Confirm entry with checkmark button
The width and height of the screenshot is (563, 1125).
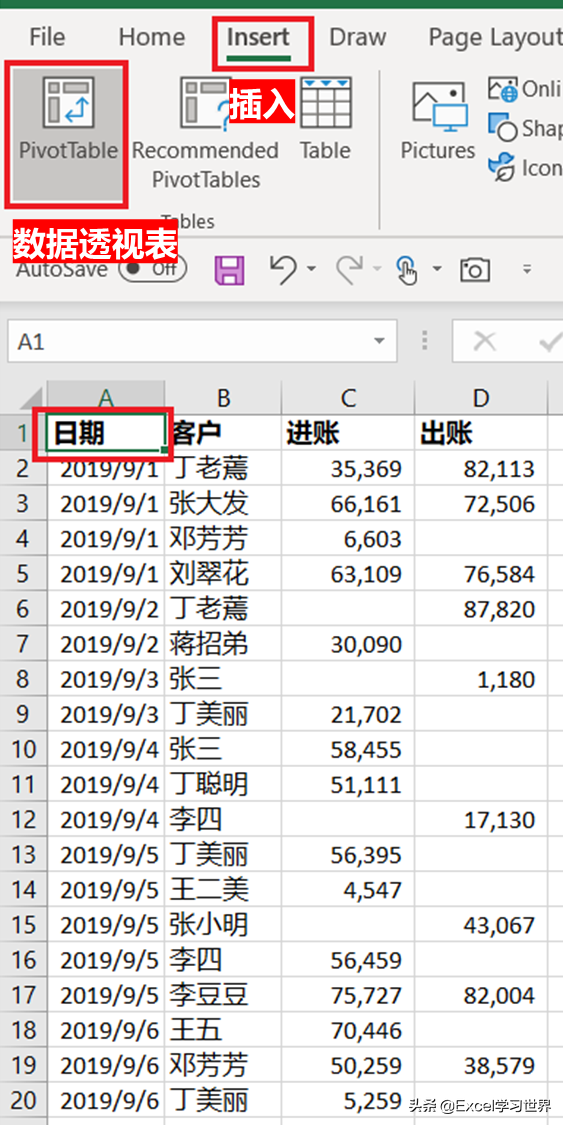[549, 342]
